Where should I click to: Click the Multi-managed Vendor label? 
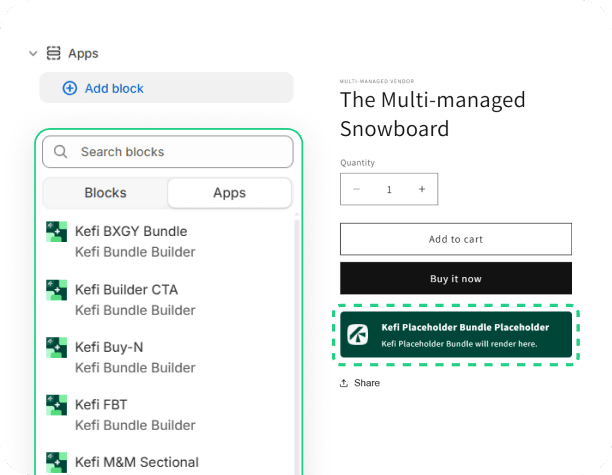377,81
